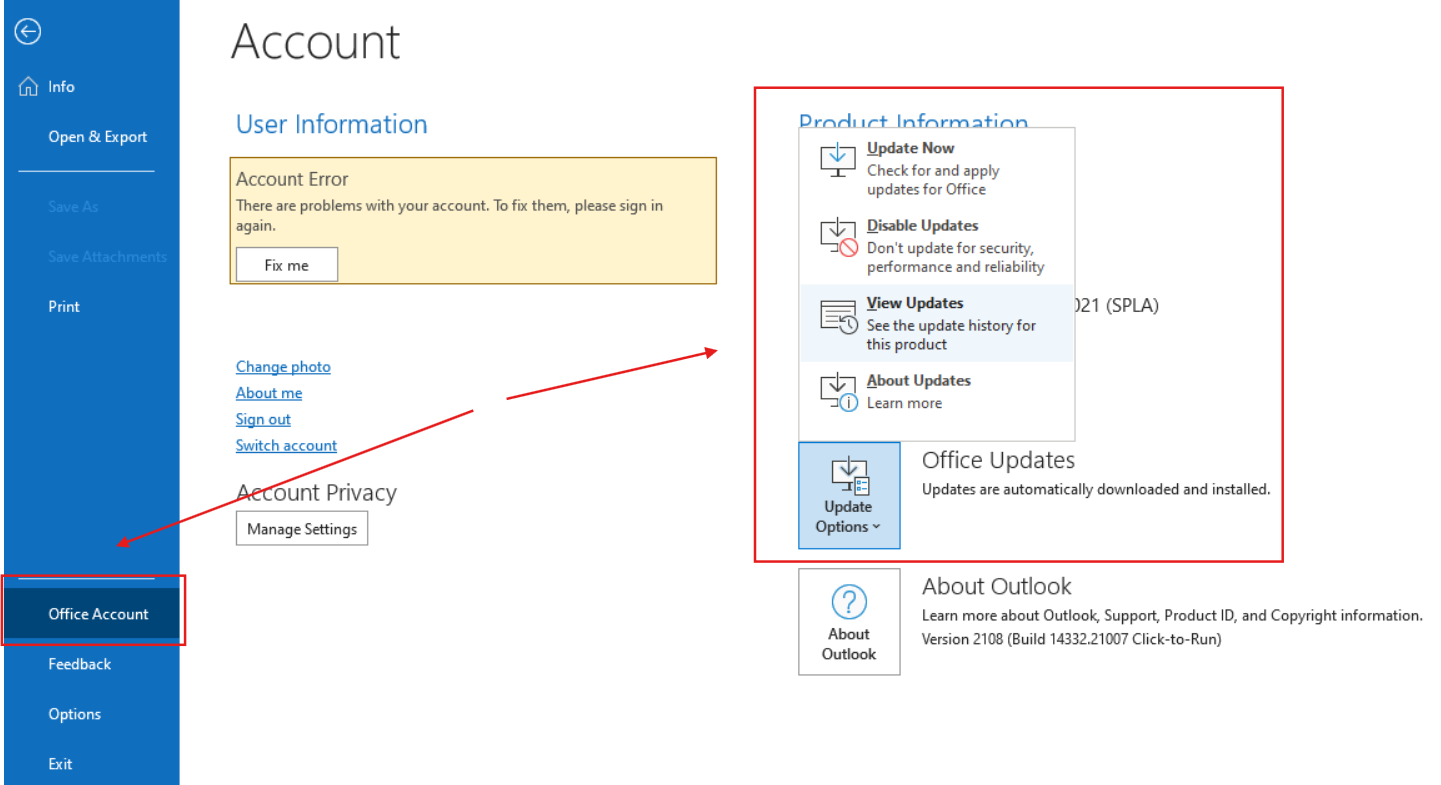Open the Feedback tab

click(91, 664)
